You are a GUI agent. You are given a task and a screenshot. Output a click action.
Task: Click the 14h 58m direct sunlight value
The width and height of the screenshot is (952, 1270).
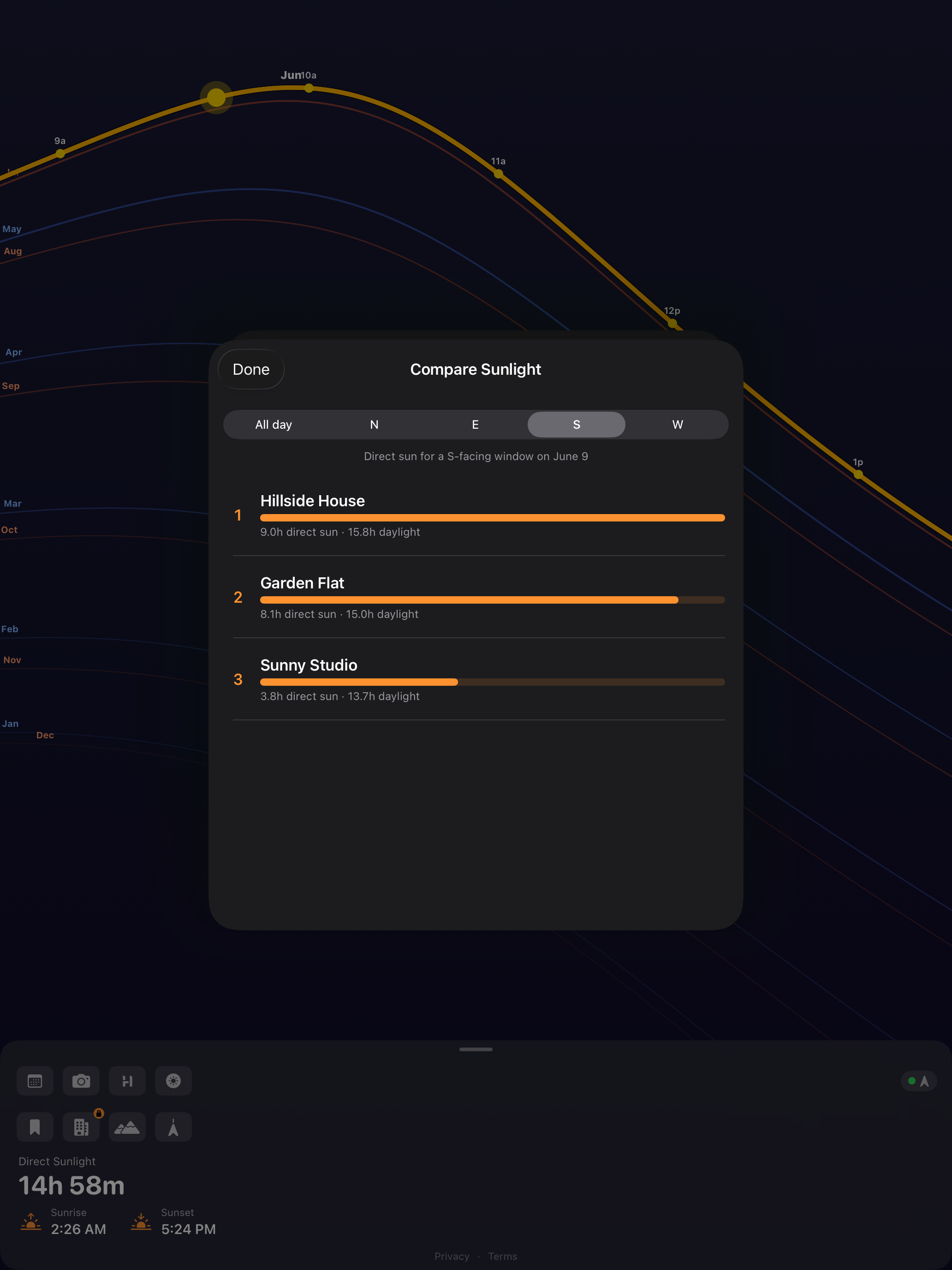click(71, 1186)
